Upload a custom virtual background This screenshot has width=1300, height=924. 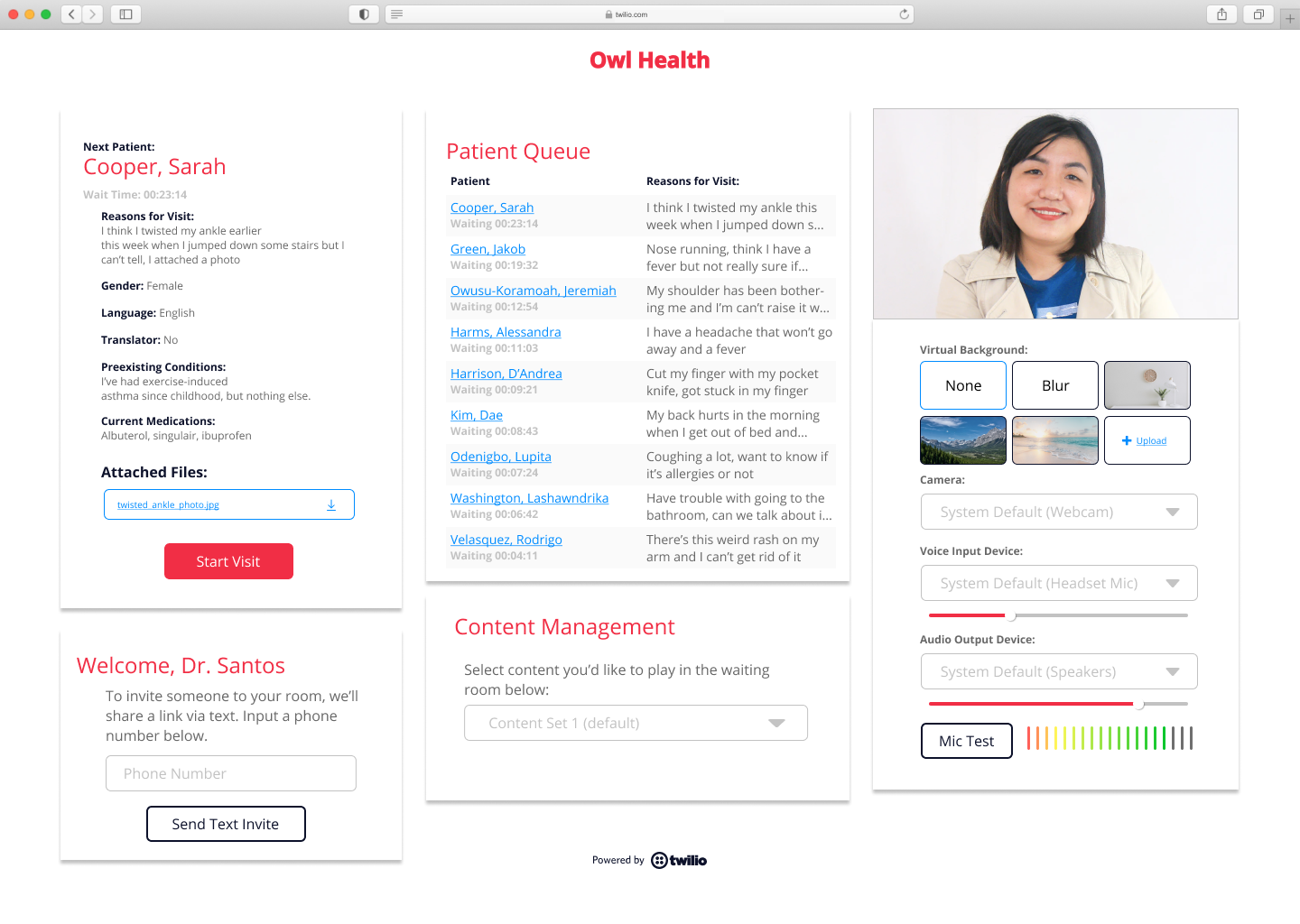coord(1147,440)
